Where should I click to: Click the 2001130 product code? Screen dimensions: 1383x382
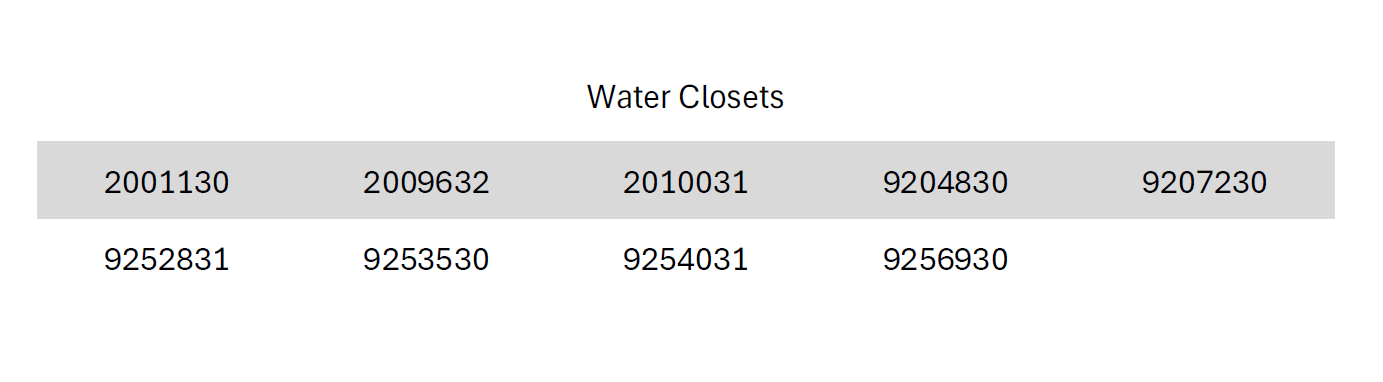pyautogui.click(x=167, y=183)
